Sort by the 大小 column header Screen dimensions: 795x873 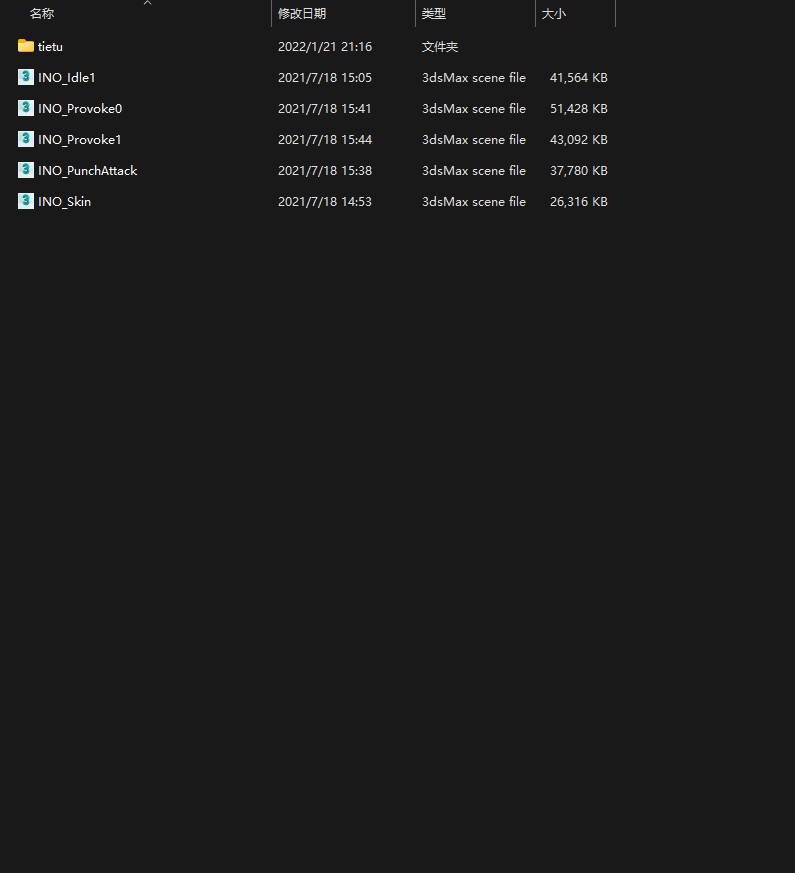tap(553, 14)
